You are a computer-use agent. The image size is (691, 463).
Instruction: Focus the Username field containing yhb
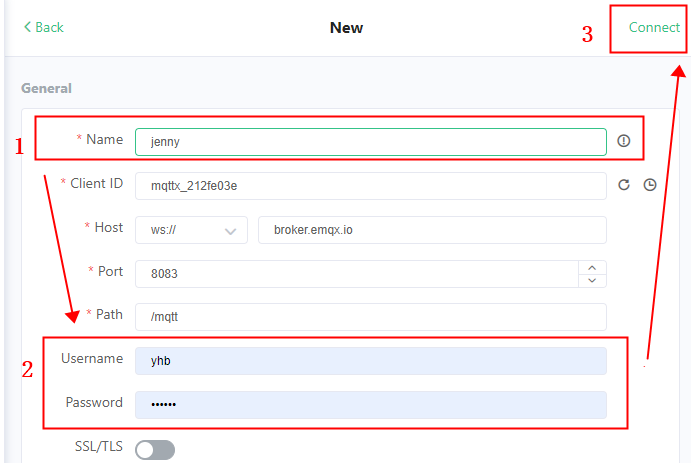coord(370,361)
